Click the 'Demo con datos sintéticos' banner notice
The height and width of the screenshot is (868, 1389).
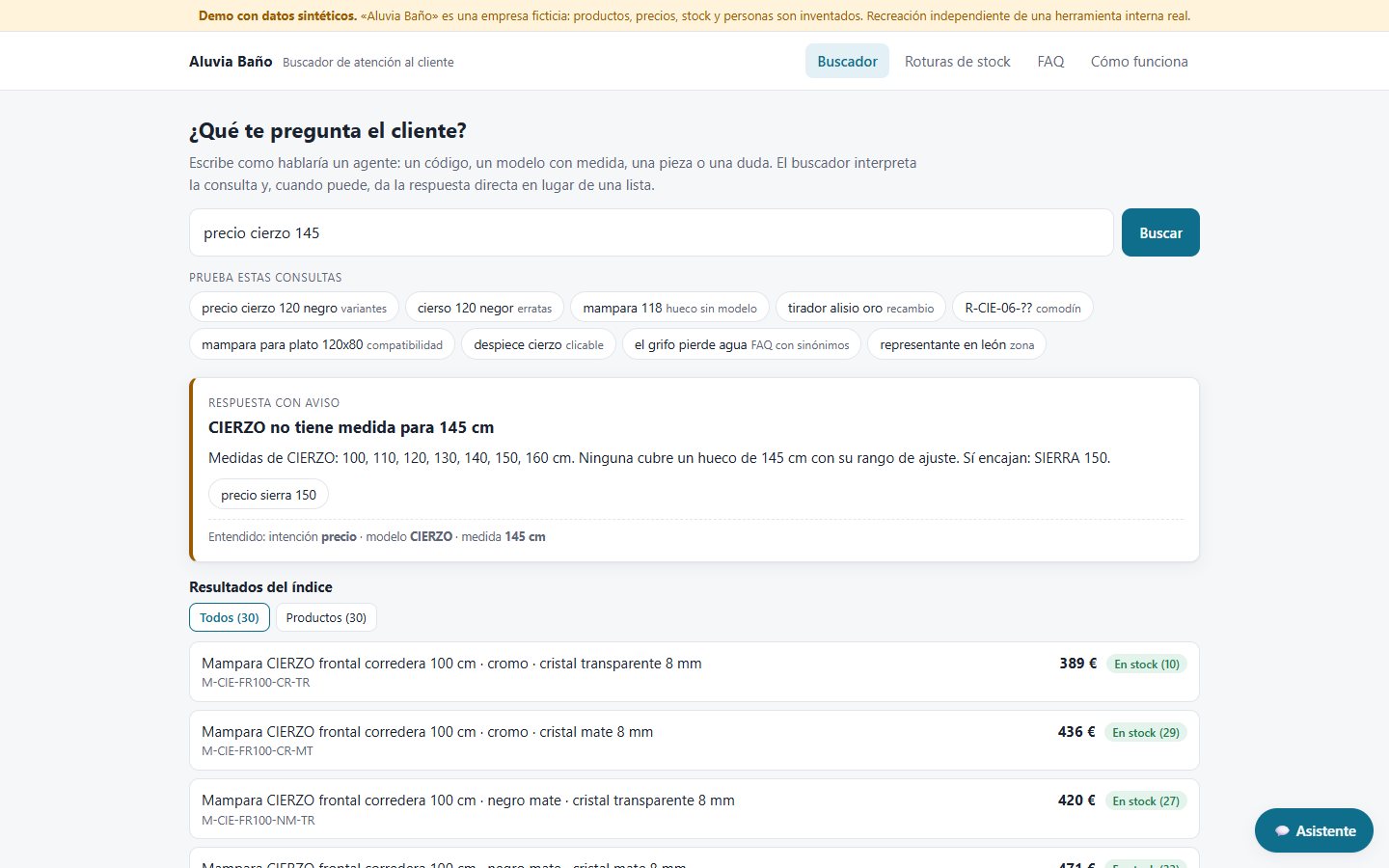click(694, 15)
